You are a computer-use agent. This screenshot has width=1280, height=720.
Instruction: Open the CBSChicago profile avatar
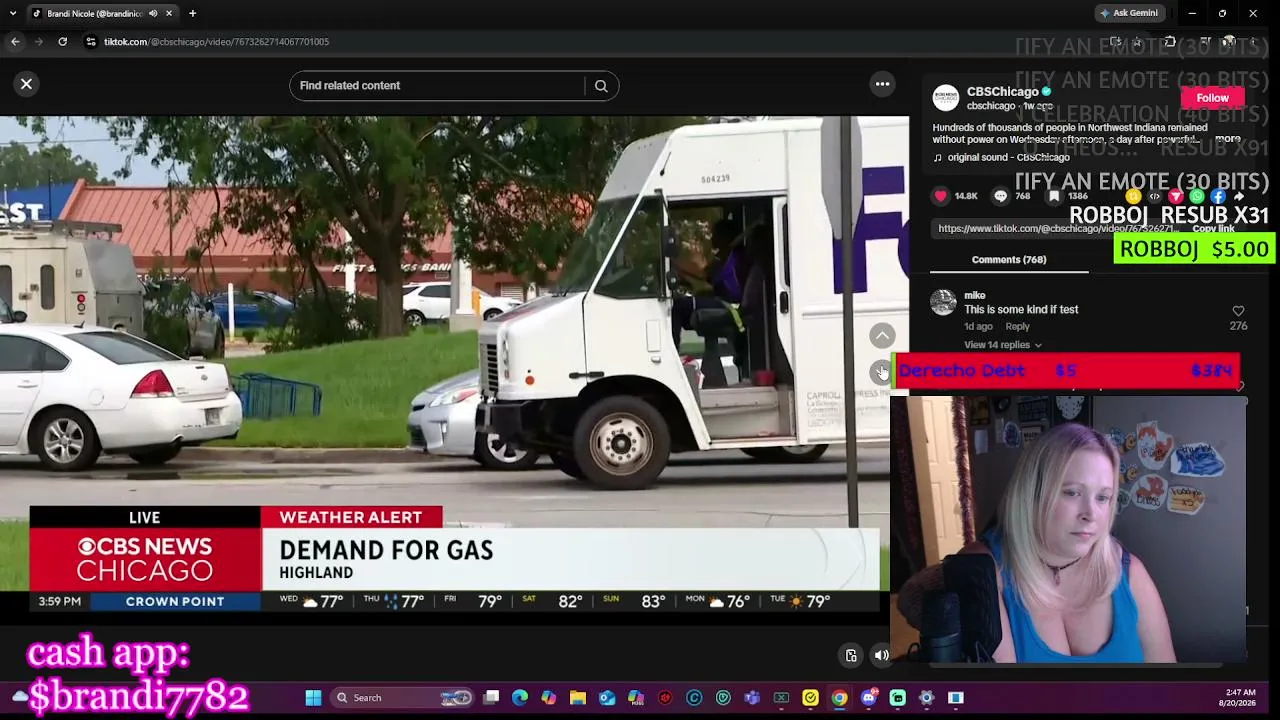[x=945, y=98]
